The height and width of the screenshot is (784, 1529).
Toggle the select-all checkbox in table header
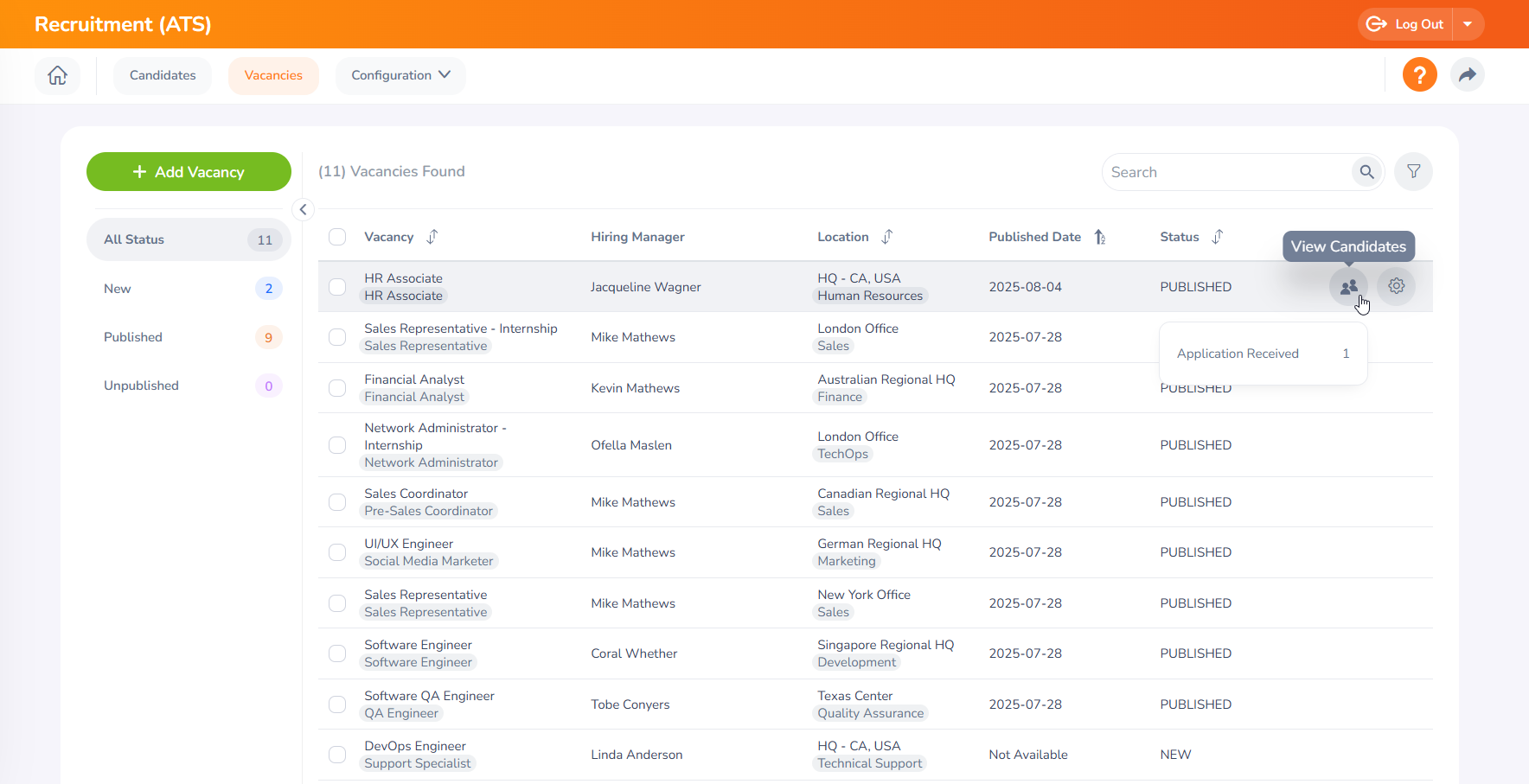pyautogui.click(x=337, y=237)
